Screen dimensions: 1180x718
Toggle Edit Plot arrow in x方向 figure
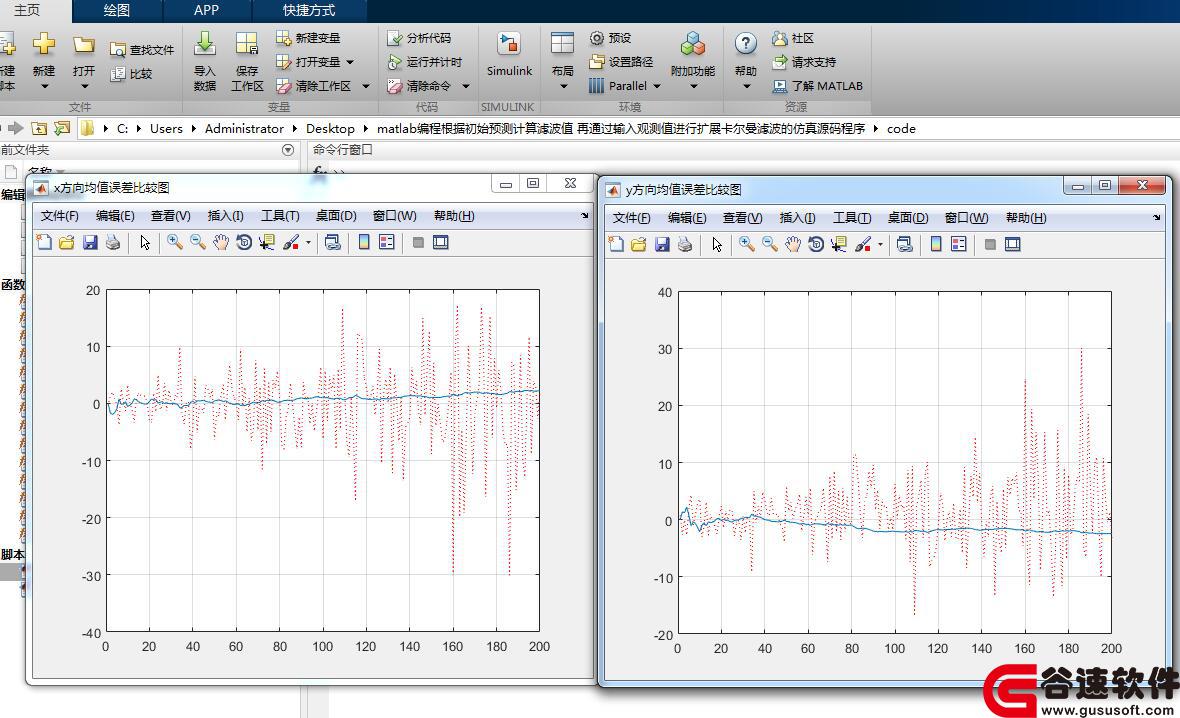tap(145, 242)
